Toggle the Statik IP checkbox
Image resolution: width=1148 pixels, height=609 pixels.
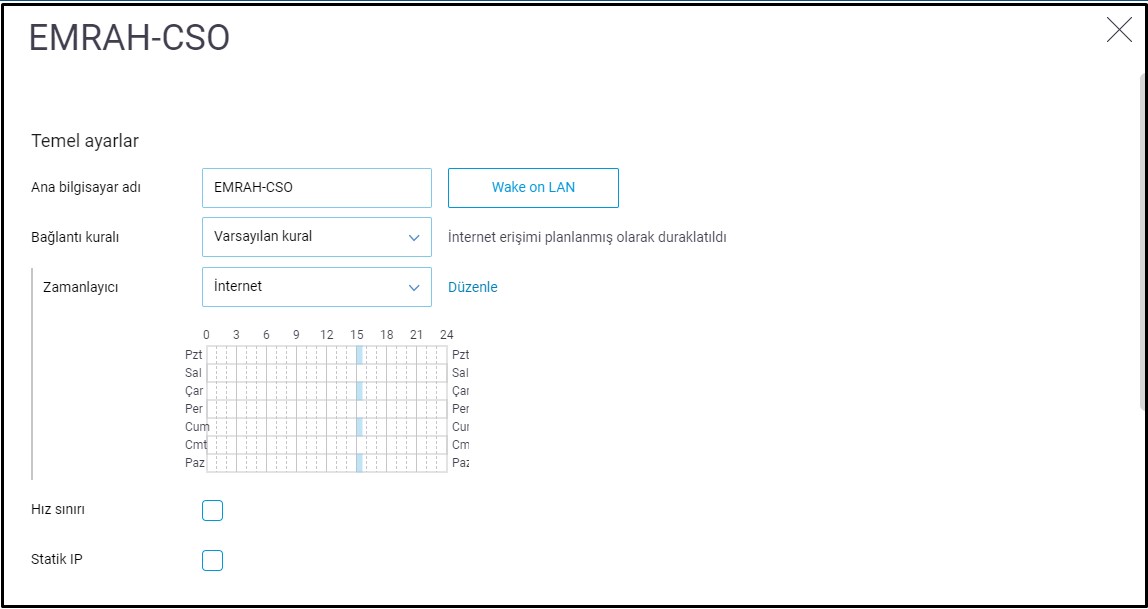coord(212,560)
